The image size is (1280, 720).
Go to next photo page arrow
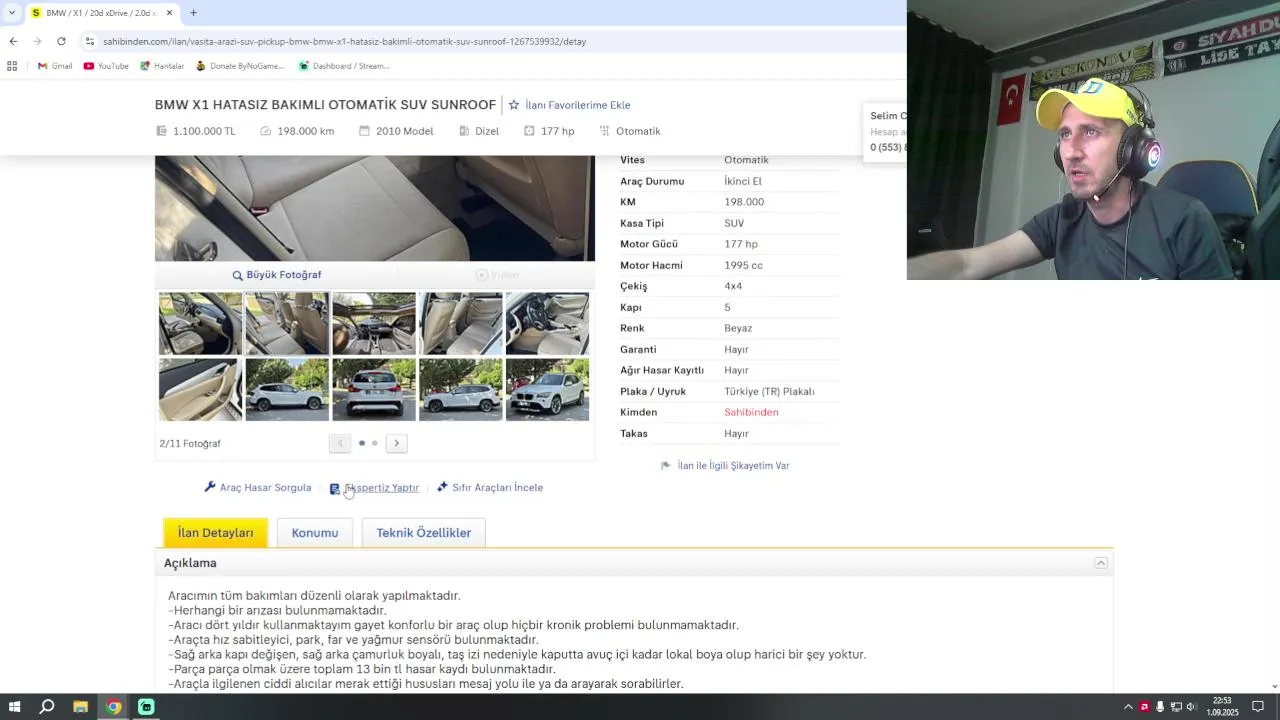point(397,443)
